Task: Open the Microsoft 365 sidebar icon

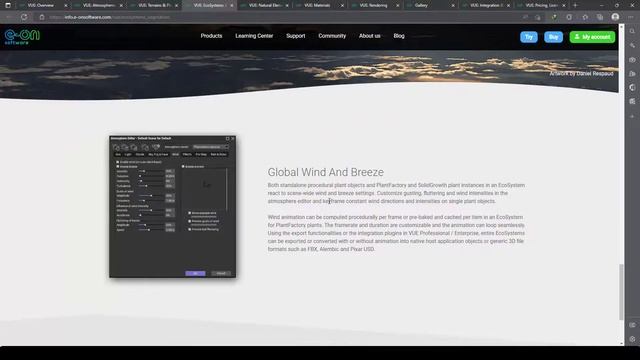Action: [632, 87]
